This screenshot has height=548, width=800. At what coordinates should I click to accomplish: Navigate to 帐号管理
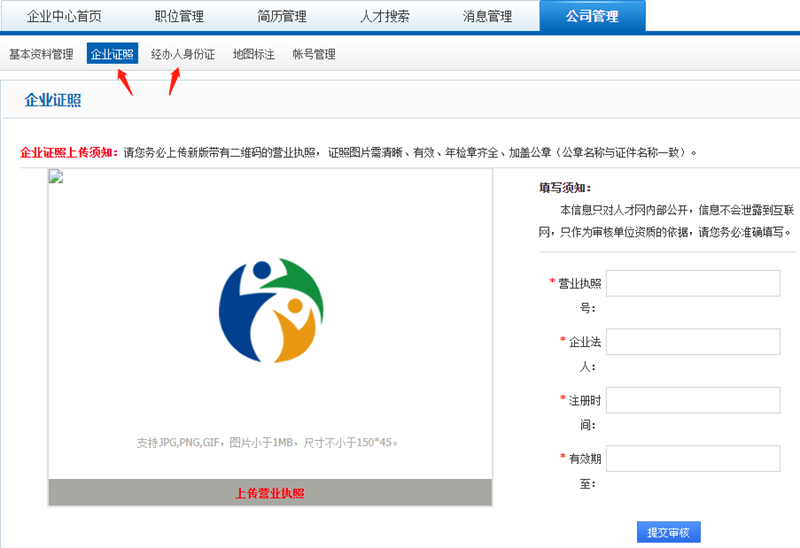point(314,54)
